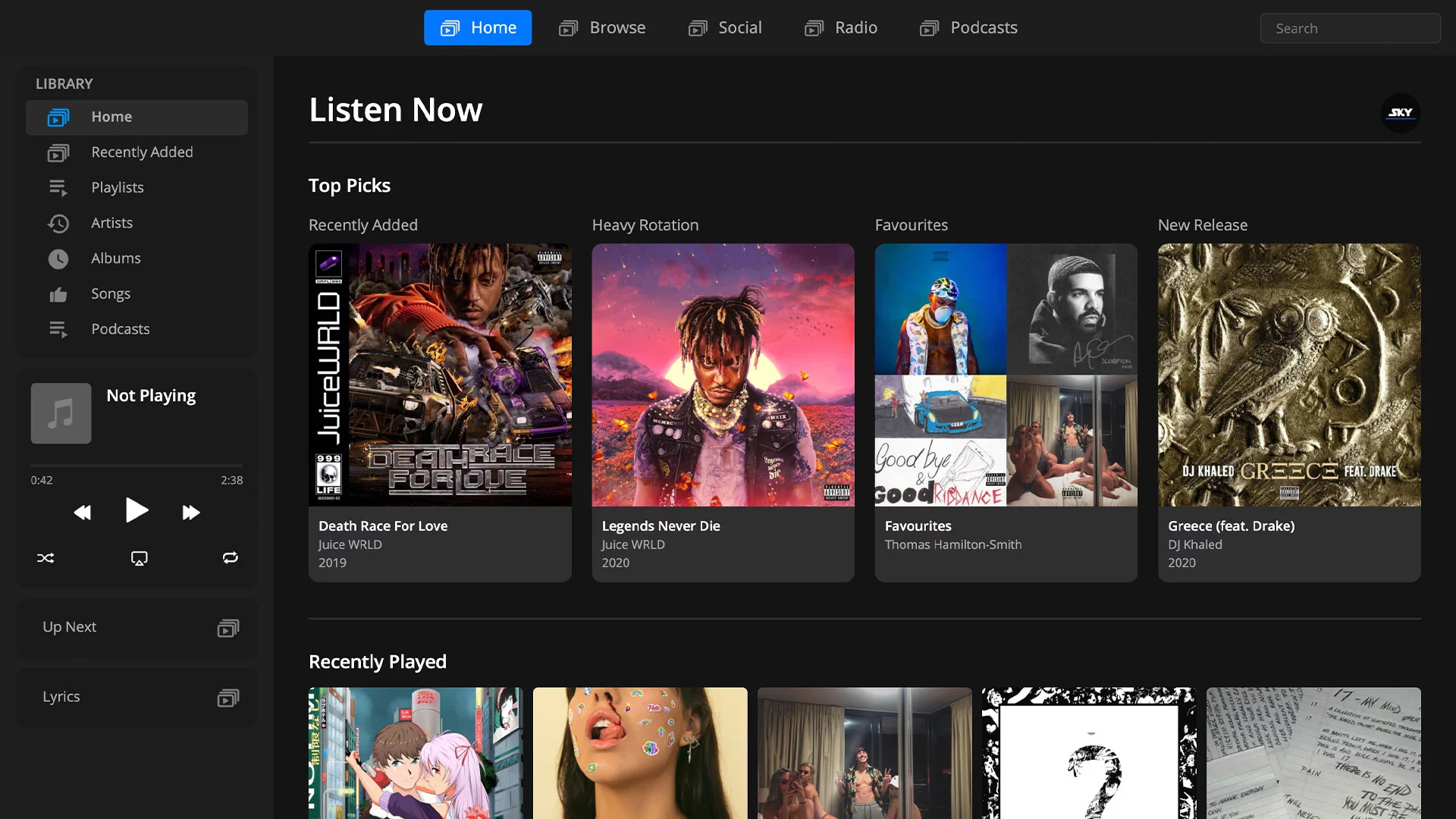Open Recently Added in the Library sidebar

click(x=136, y=152)
